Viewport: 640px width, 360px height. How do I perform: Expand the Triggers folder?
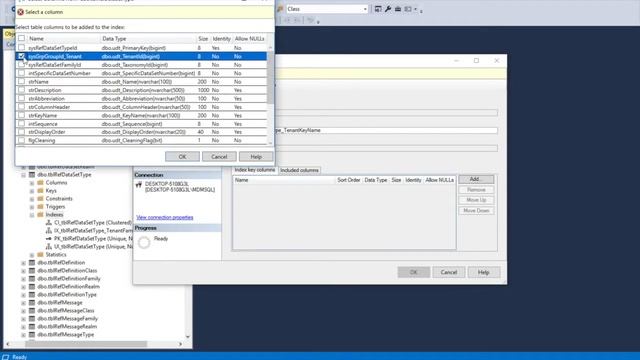(x=32, y=207)
